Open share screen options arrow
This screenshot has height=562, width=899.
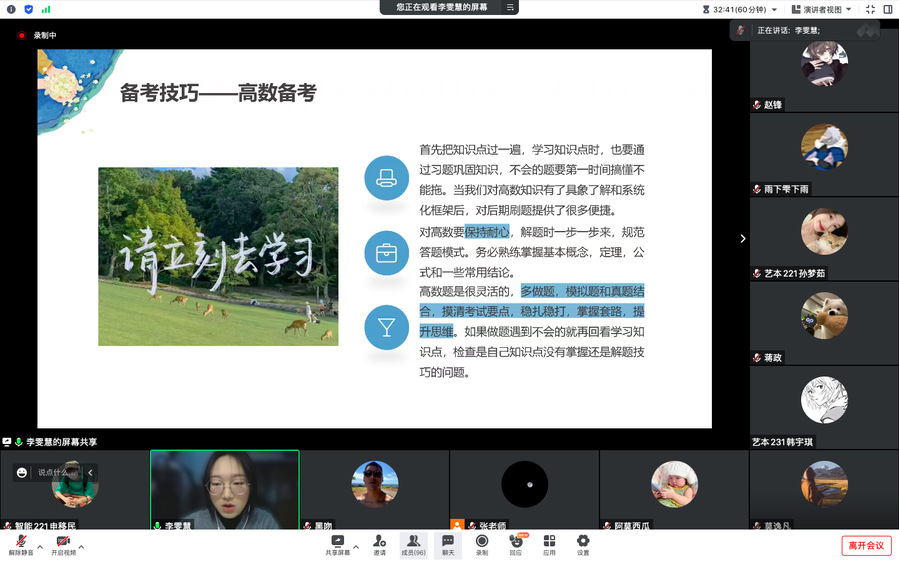[356, 546]
